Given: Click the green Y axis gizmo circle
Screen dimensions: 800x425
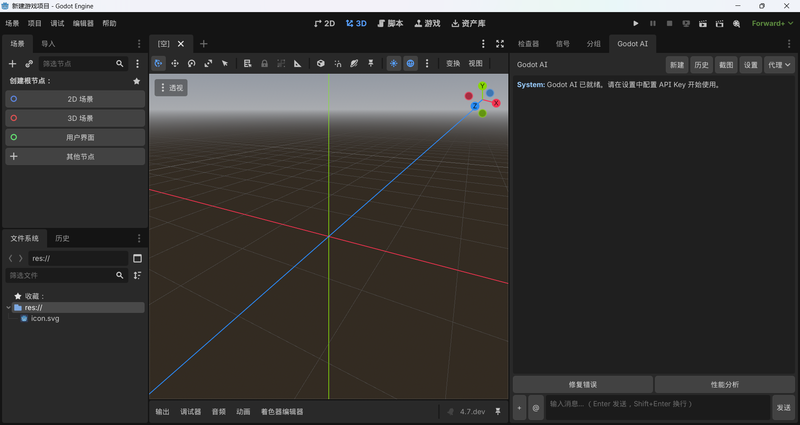Looking at the screenshot, I should click(482, 86).
